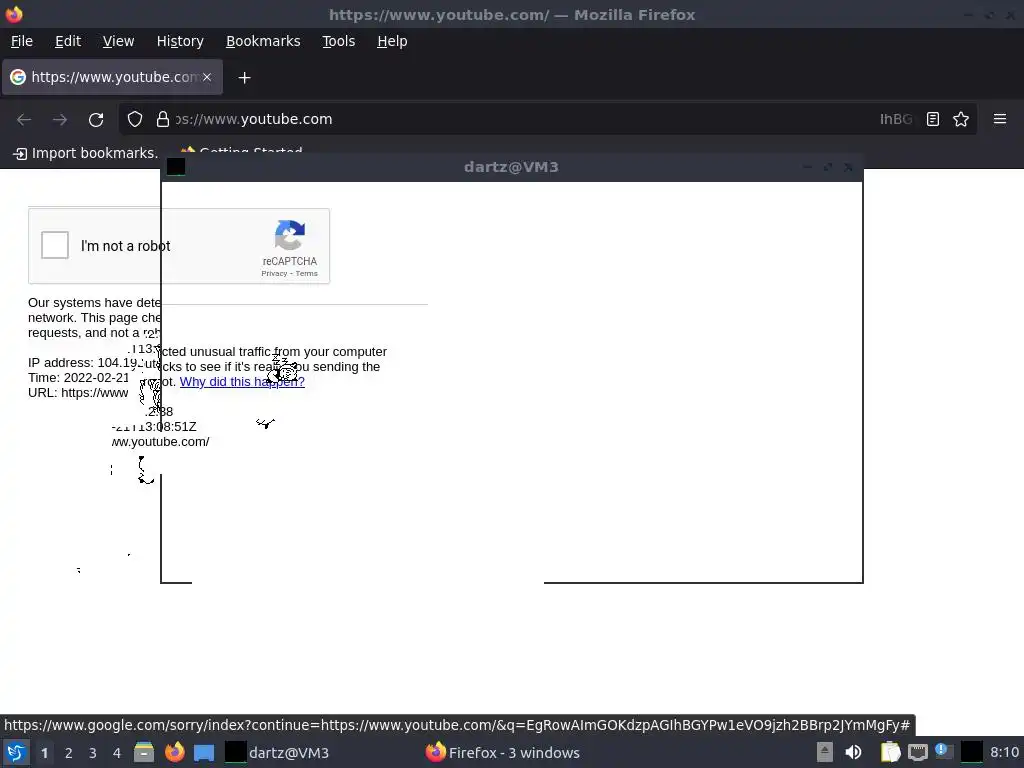Image resolution: width=1024 pixels, height=768 pixels.
Task: Toggle reader view icon in address bar
Action: click(x=933, y=119)
